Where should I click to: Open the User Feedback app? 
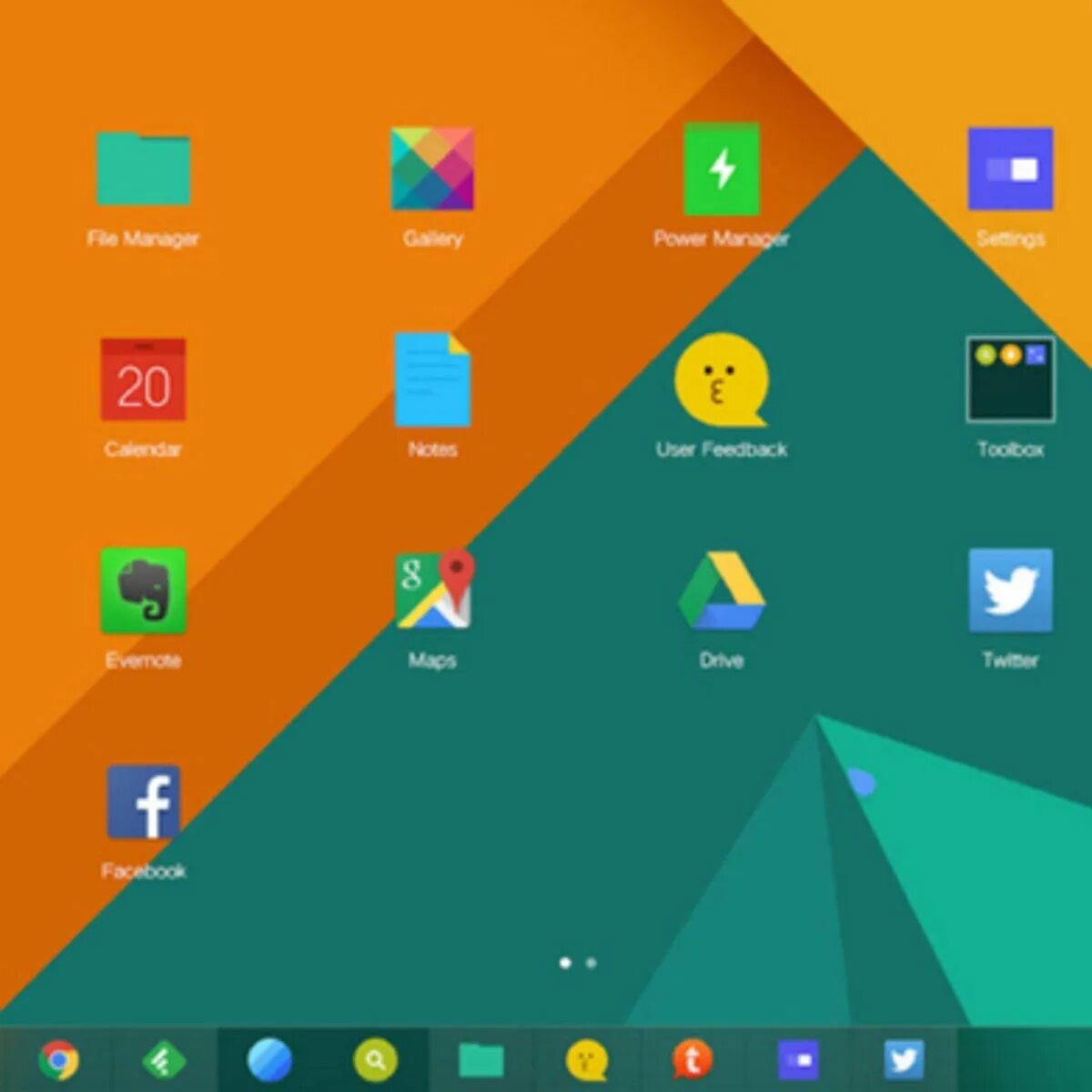pyautogui.click(x=722, y=379)
